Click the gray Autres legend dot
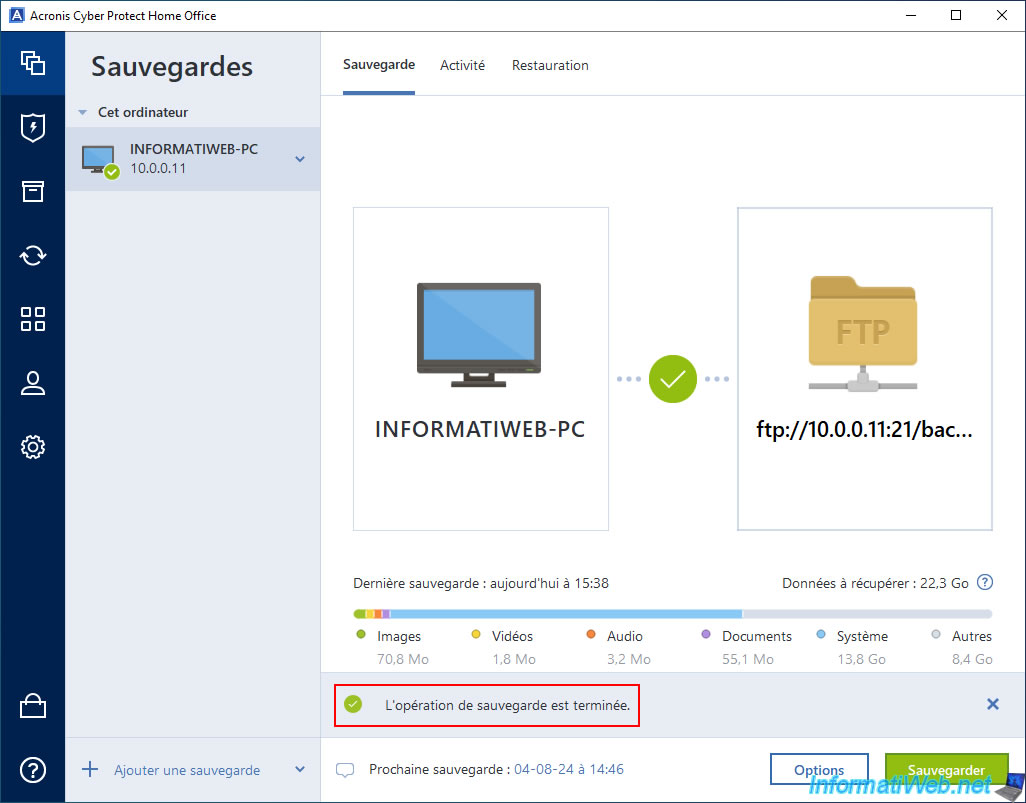The image size is (1026, 803). pos(936,634)
